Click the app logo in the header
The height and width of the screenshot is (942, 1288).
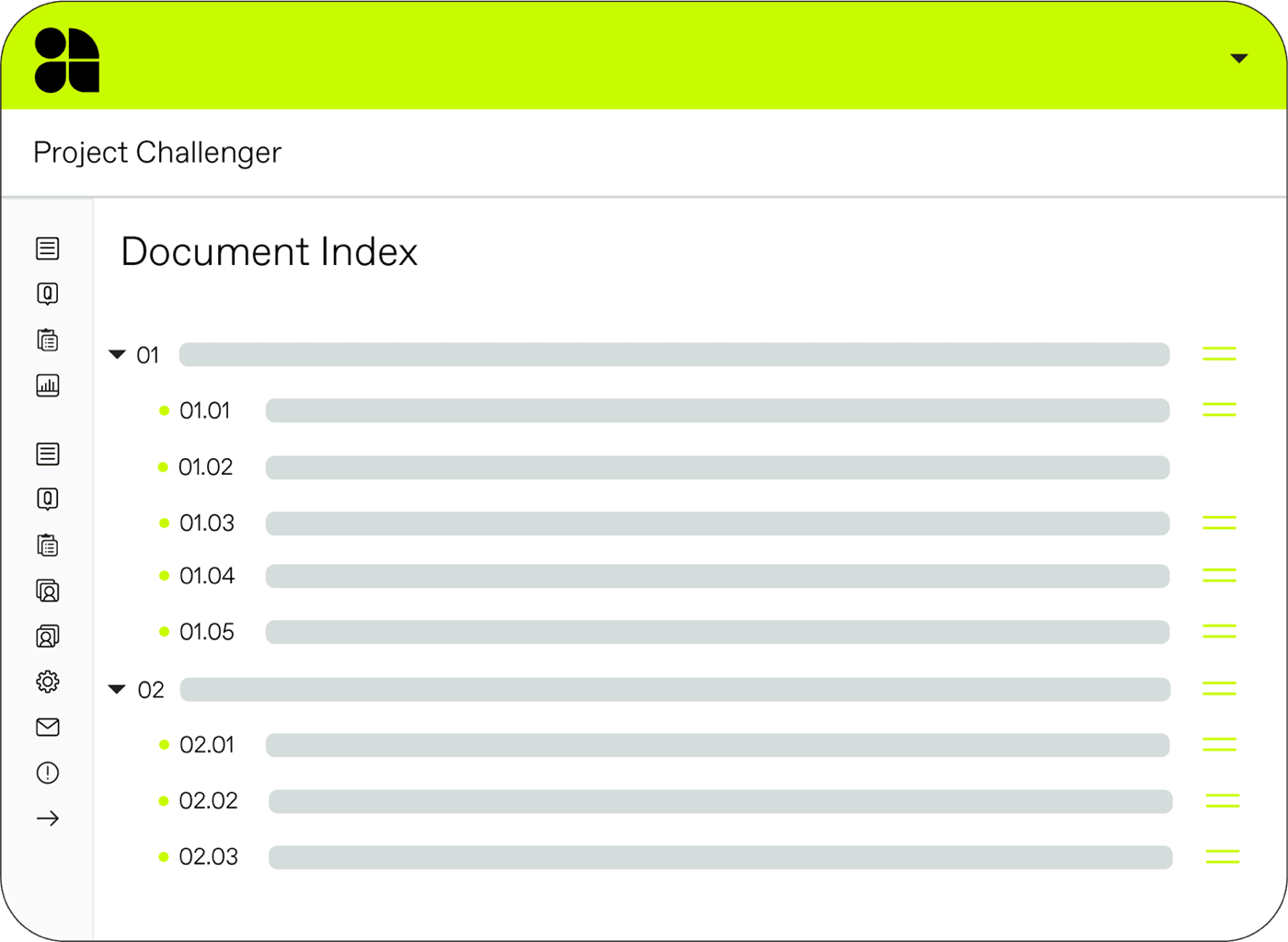click(66, 60)
